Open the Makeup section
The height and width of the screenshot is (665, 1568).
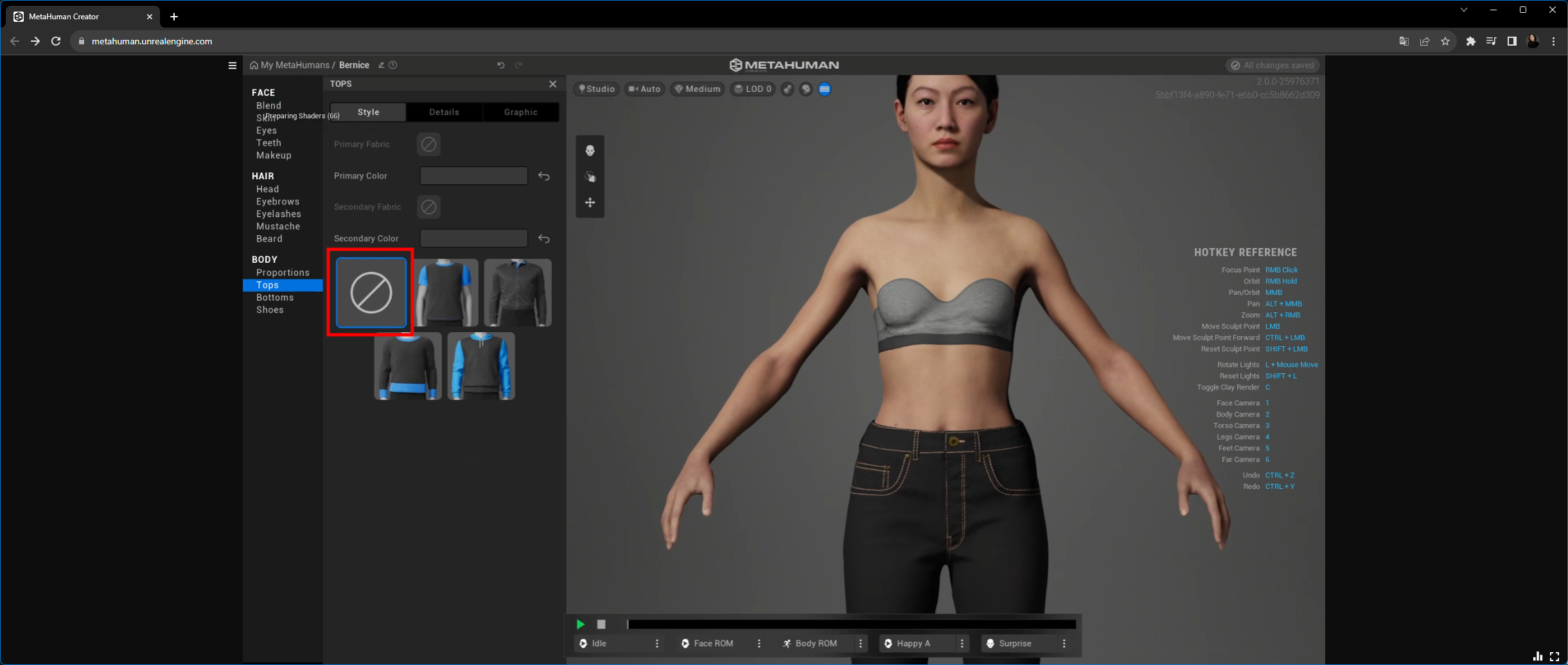click(x=274, y=155)
